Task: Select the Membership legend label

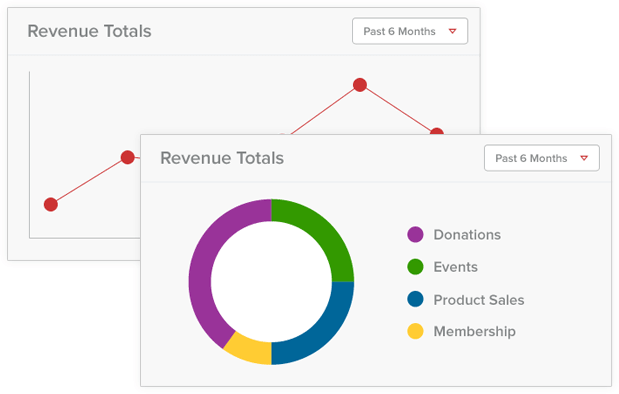Action: point(475,331)
